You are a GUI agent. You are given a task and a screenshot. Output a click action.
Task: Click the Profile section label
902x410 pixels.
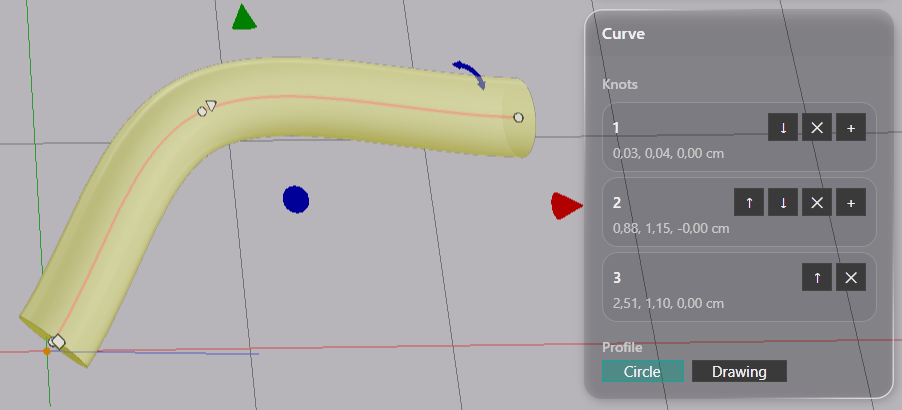pos(622,347)
